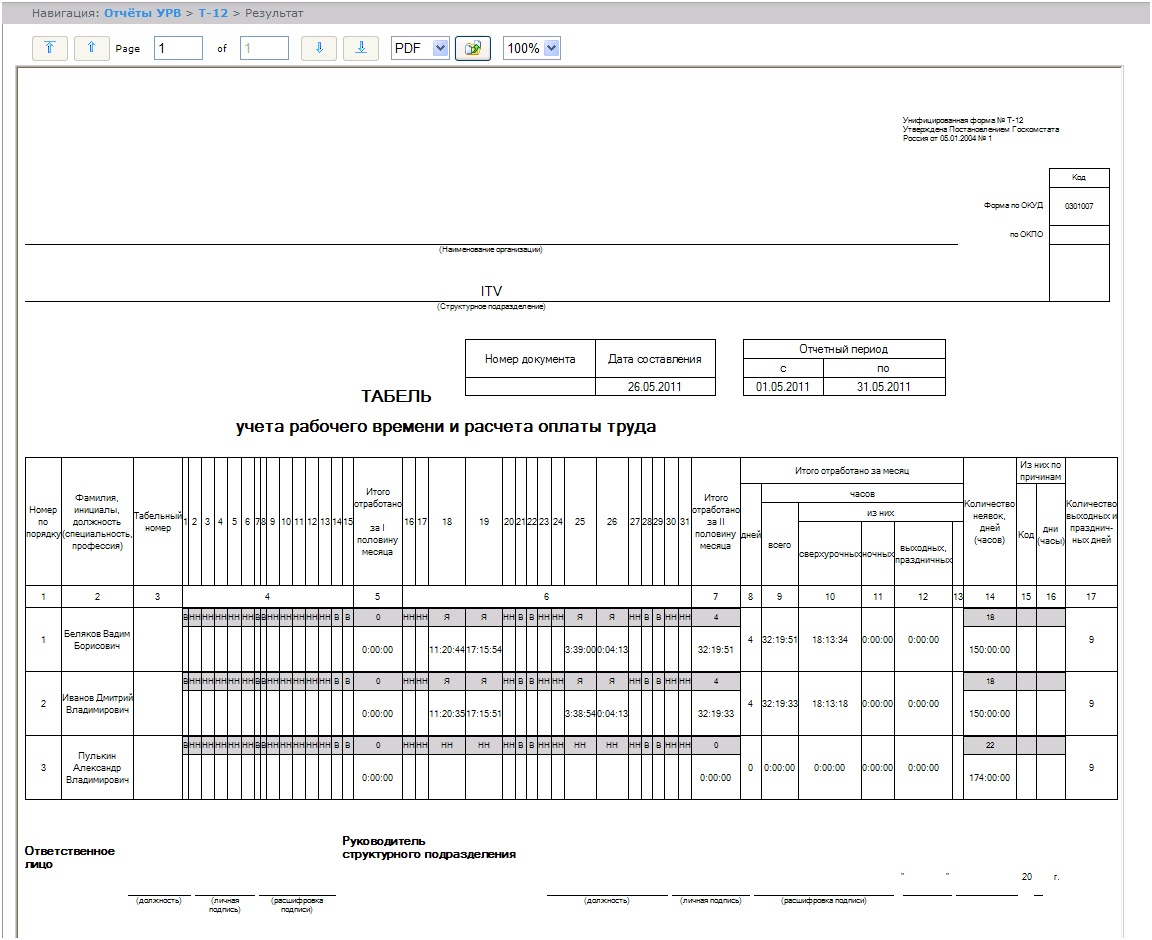The image size is (1152, 940).
Task: Click period start date 01.05.2011
Action: 782,387
